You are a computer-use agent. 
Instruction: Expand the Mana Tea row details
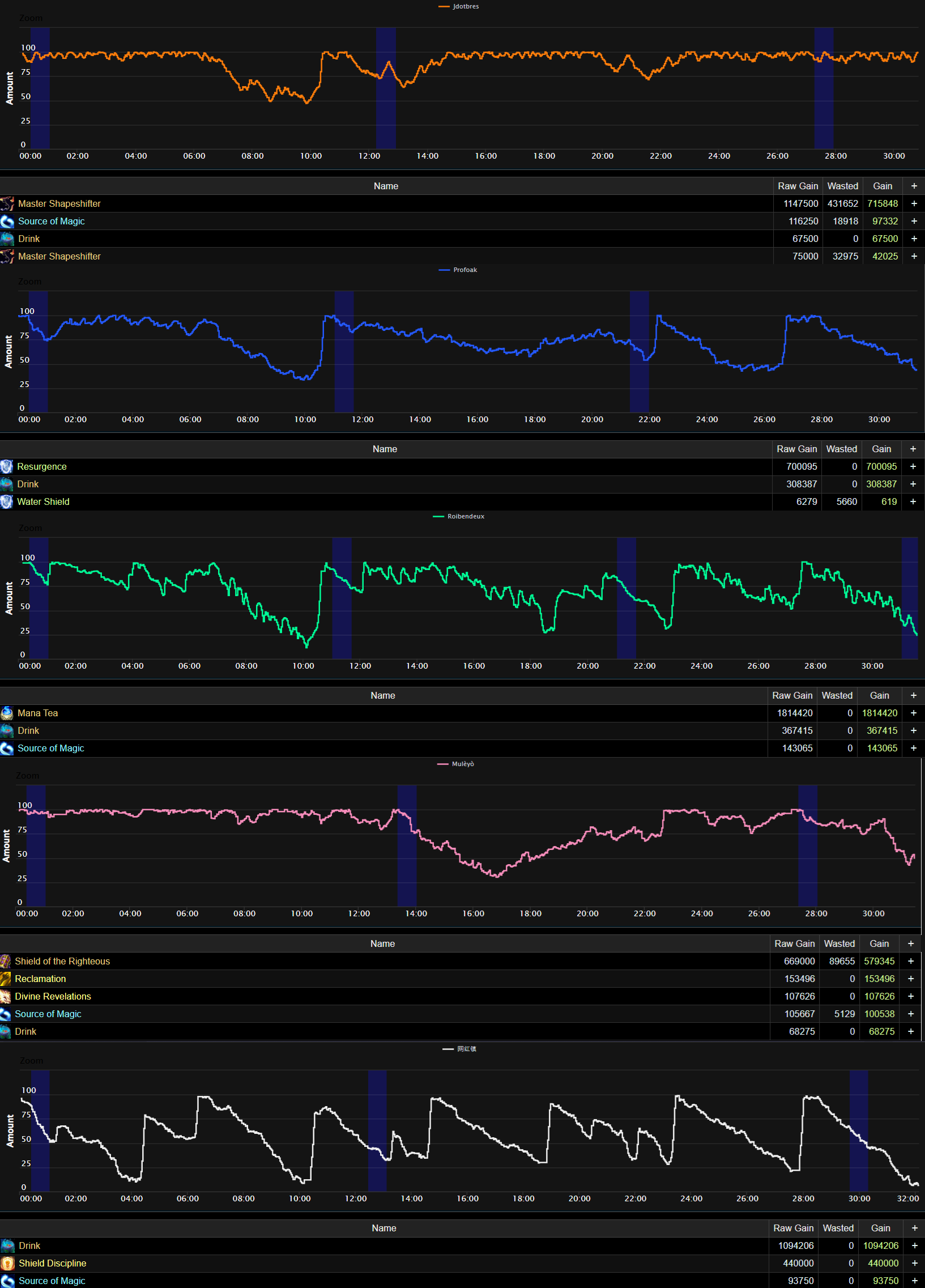pyautogui.click(x=913, y=713)
